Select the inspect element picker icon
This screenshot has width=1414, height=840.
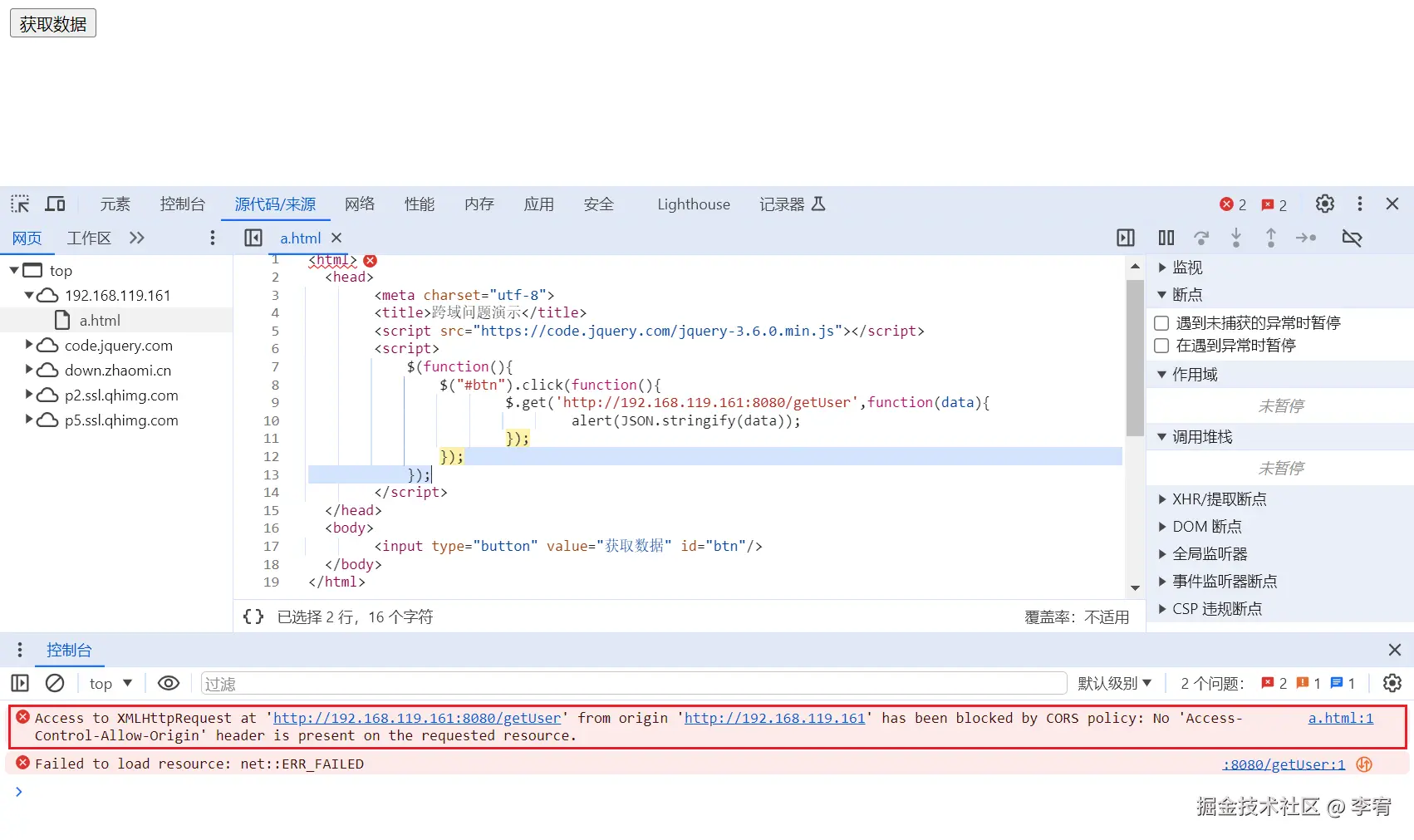(x=20, y=204)
